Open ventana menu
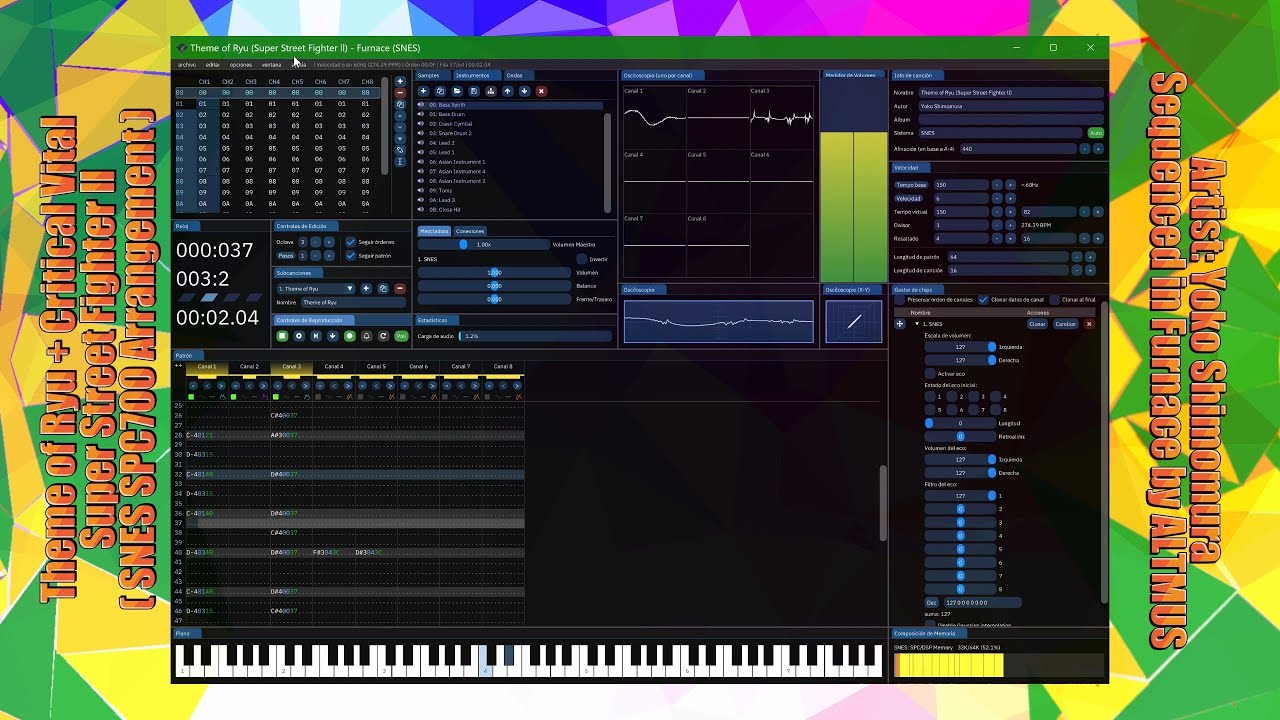 coord(271,65)
